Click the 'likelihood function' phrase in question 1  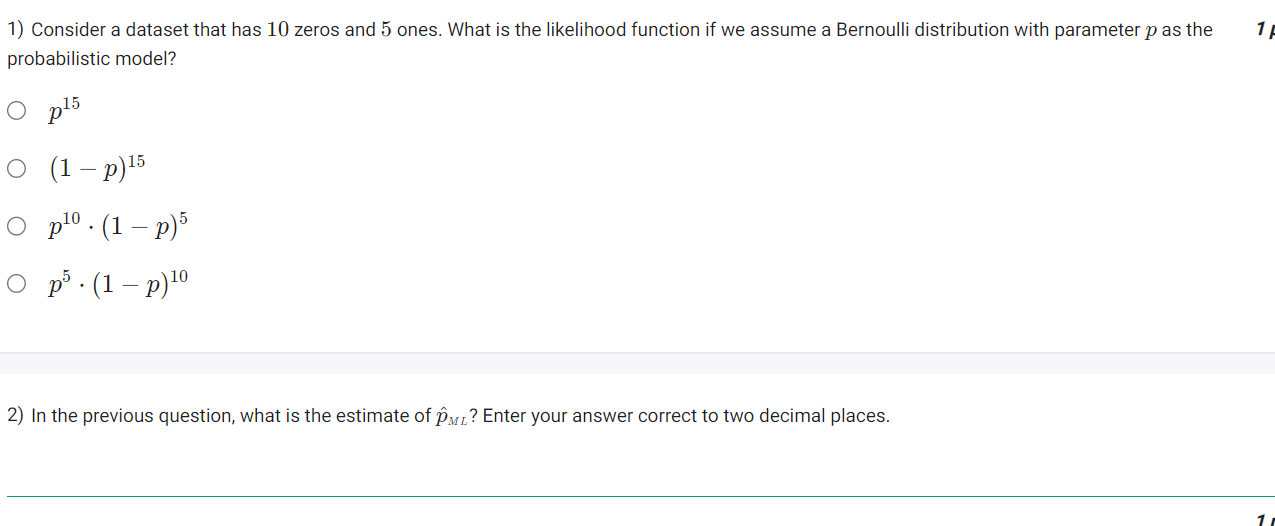[604, 30]
